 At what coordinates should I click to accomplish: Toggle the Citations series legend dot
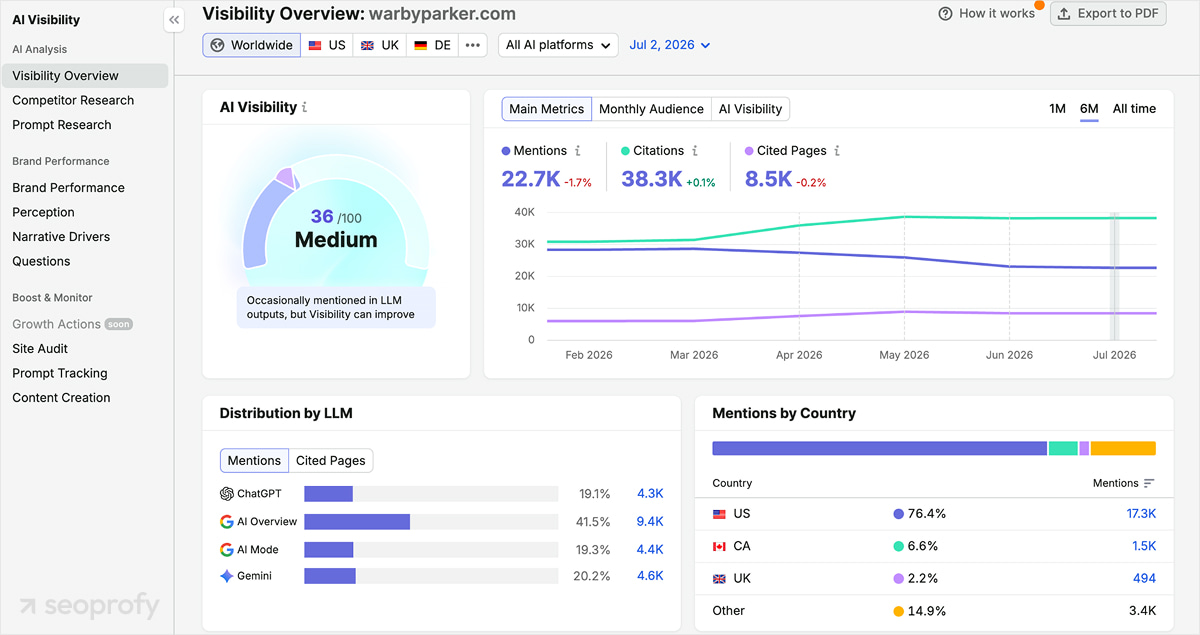pos(625,151)
